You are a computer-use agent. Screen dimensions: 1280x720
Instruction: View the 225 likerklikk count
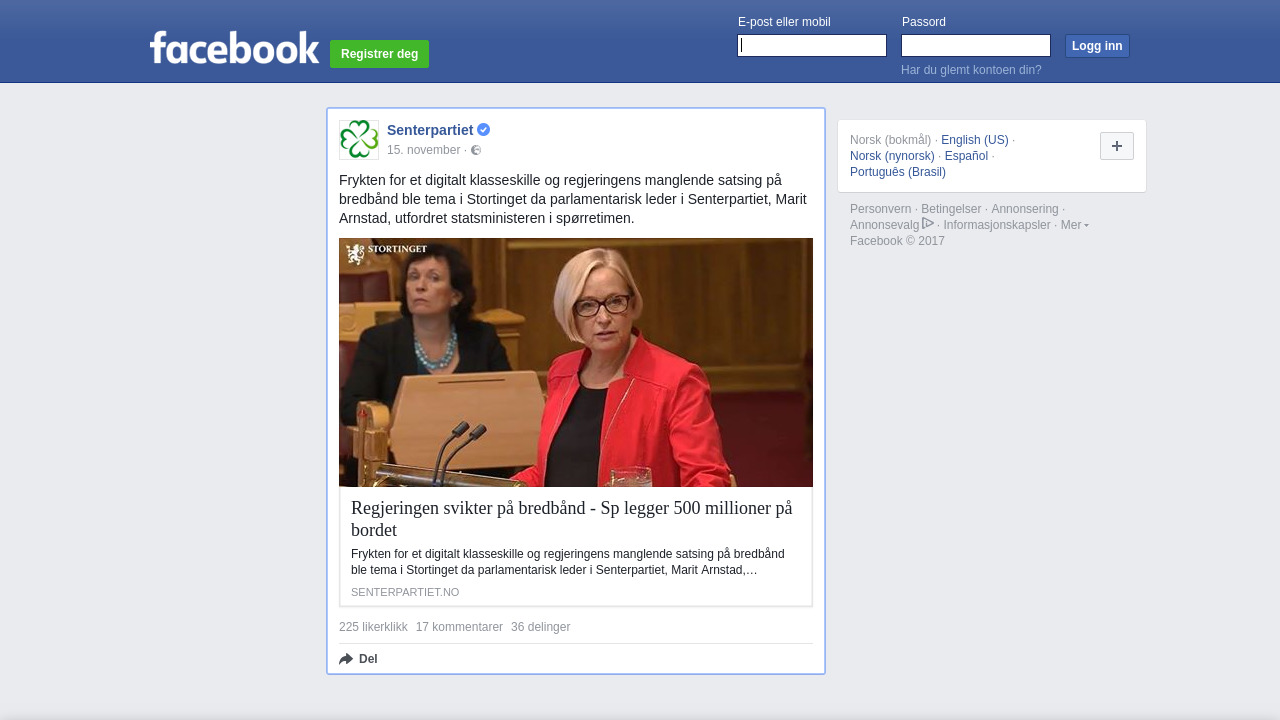coord(373,627)
